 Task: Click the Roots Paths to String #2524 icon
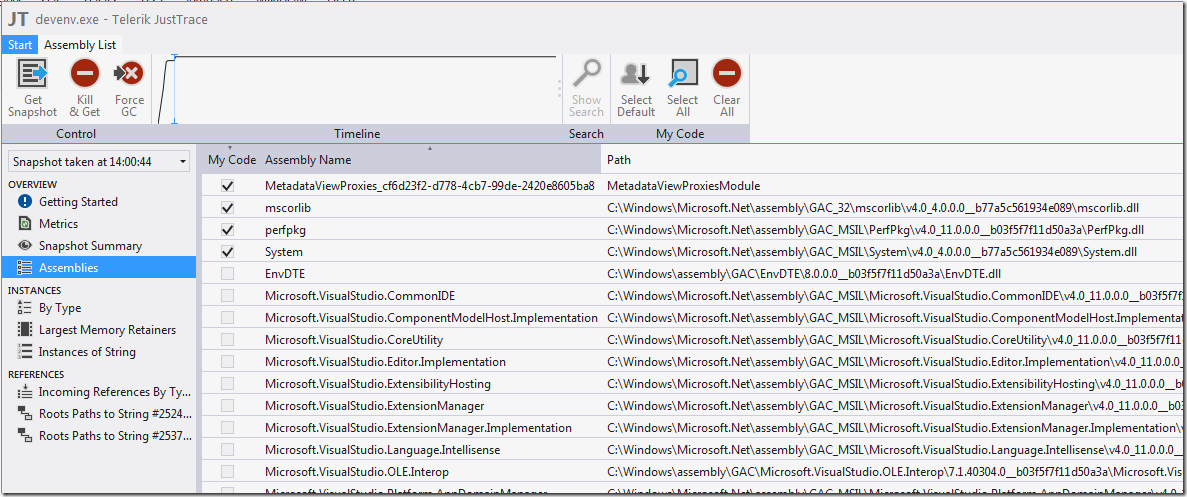25,414
